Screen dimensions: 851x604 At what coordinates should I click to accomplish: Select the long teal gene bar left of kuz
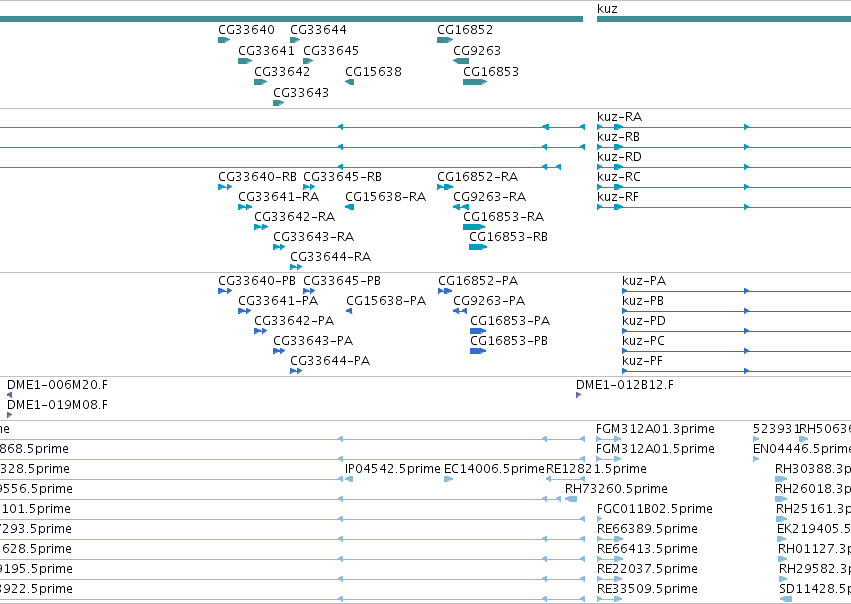[x=291, y=20]
